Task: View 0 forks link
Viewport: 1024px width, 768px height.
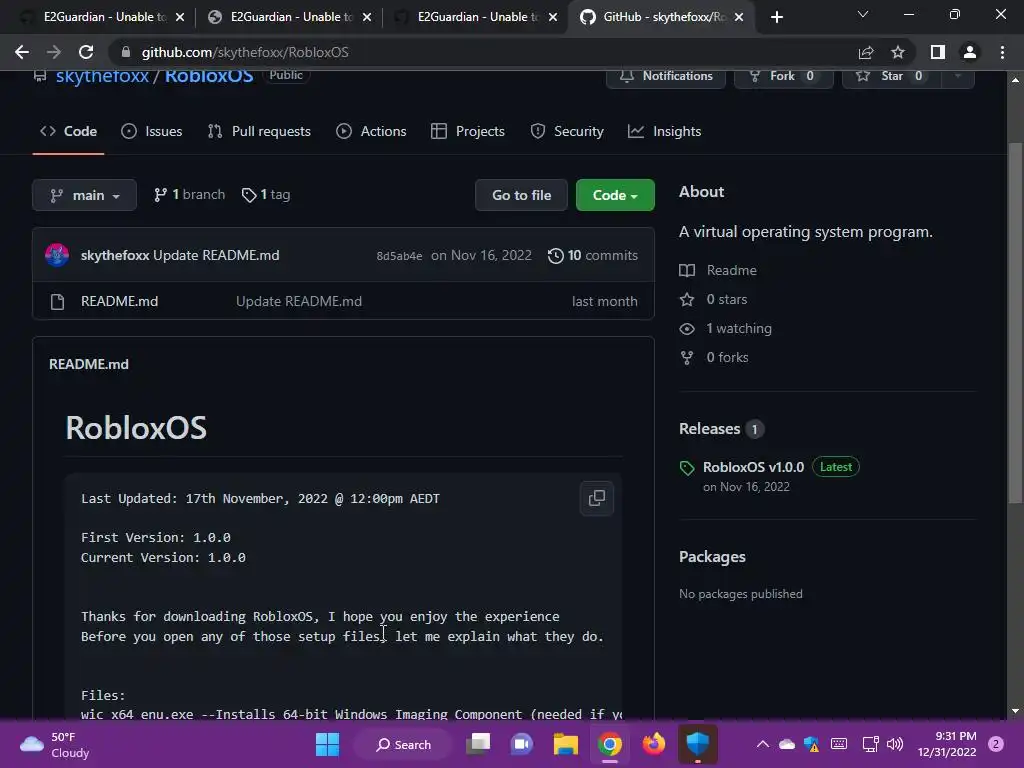Action: click(x=714, y=357)
